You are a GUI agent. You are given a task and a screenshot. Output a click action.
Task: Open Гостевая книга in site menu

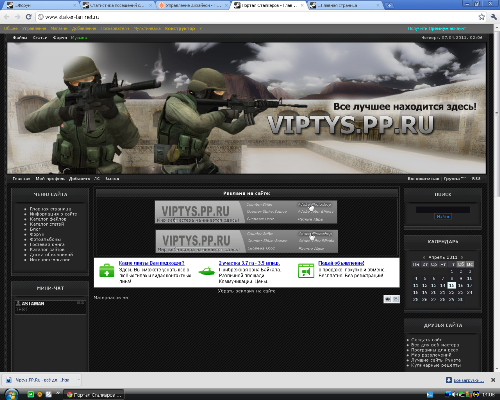coord(47,244)
